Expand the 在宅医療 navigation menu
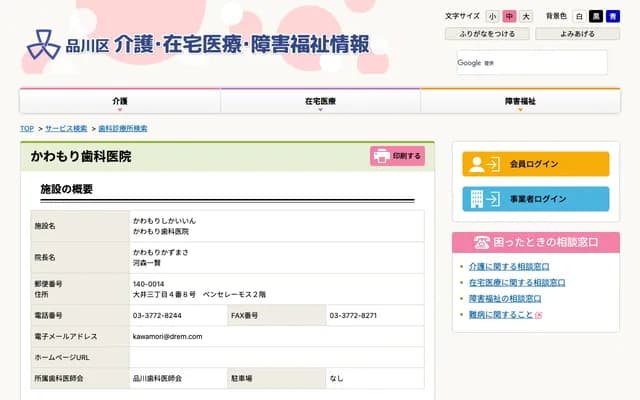Image resolution: width=640 pixels, height=400 pixels. tap(320, 102)
